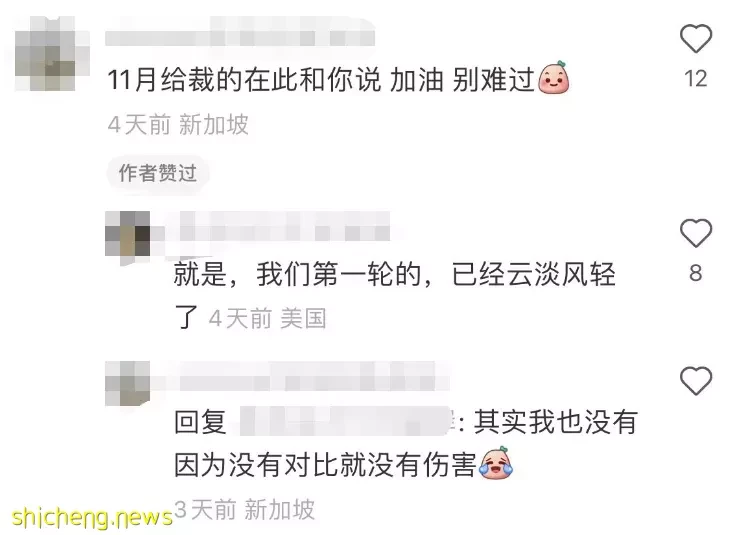Like the reply about 没有对比就没有伤害
The height and width of the screenshot is (535, 739).
point(696,380)
